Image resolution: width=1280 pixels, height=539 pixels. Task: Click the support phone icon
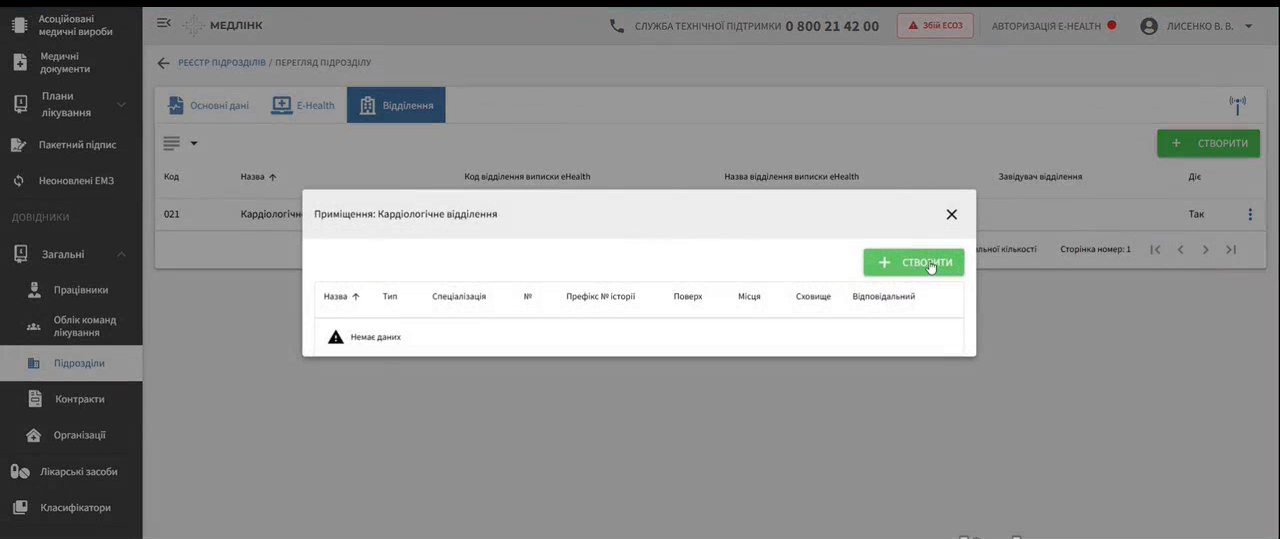pos(617,26)
